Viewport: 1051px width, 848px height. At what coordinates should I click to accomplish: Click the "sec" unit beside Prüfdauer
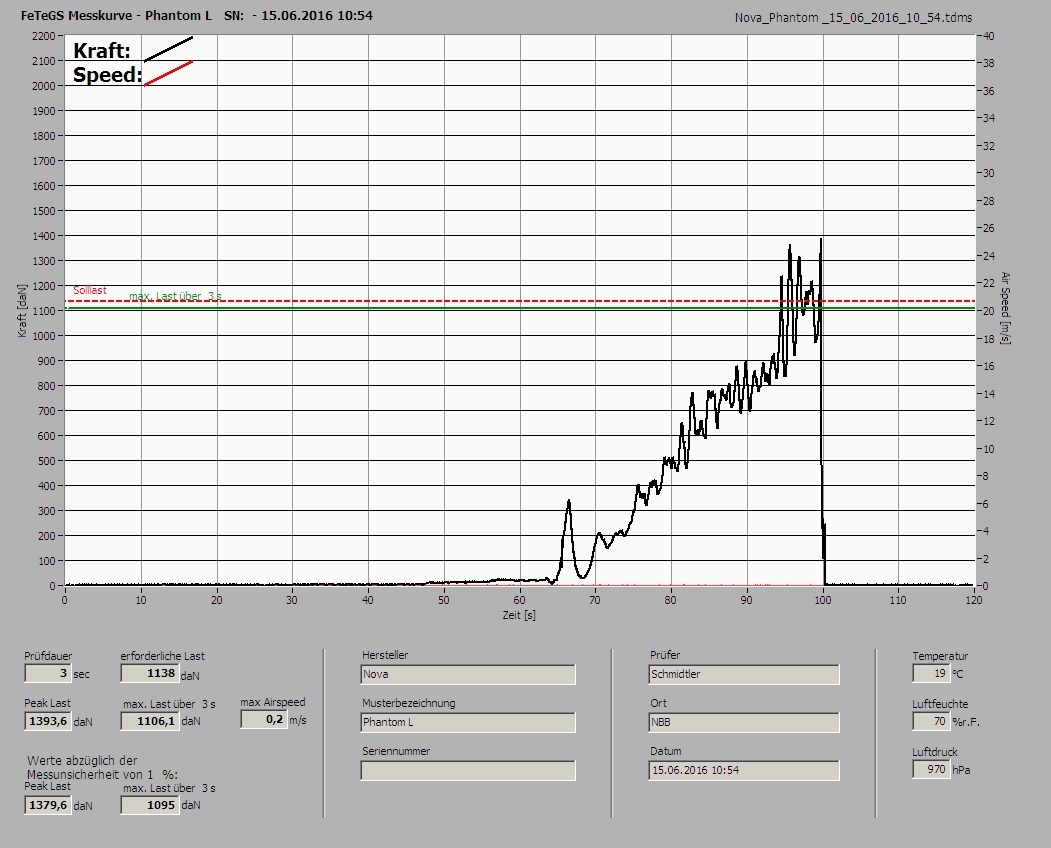(81, 674)
